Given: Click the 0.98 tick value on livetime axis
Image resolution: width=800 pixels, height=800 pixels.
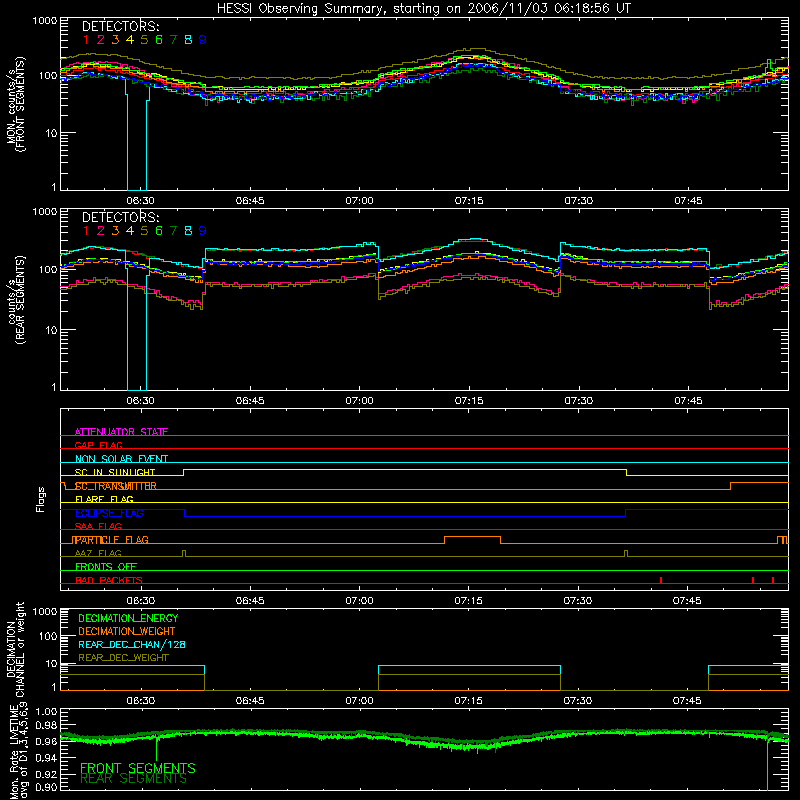Looking at the screenshot, I should pos(46,725).
